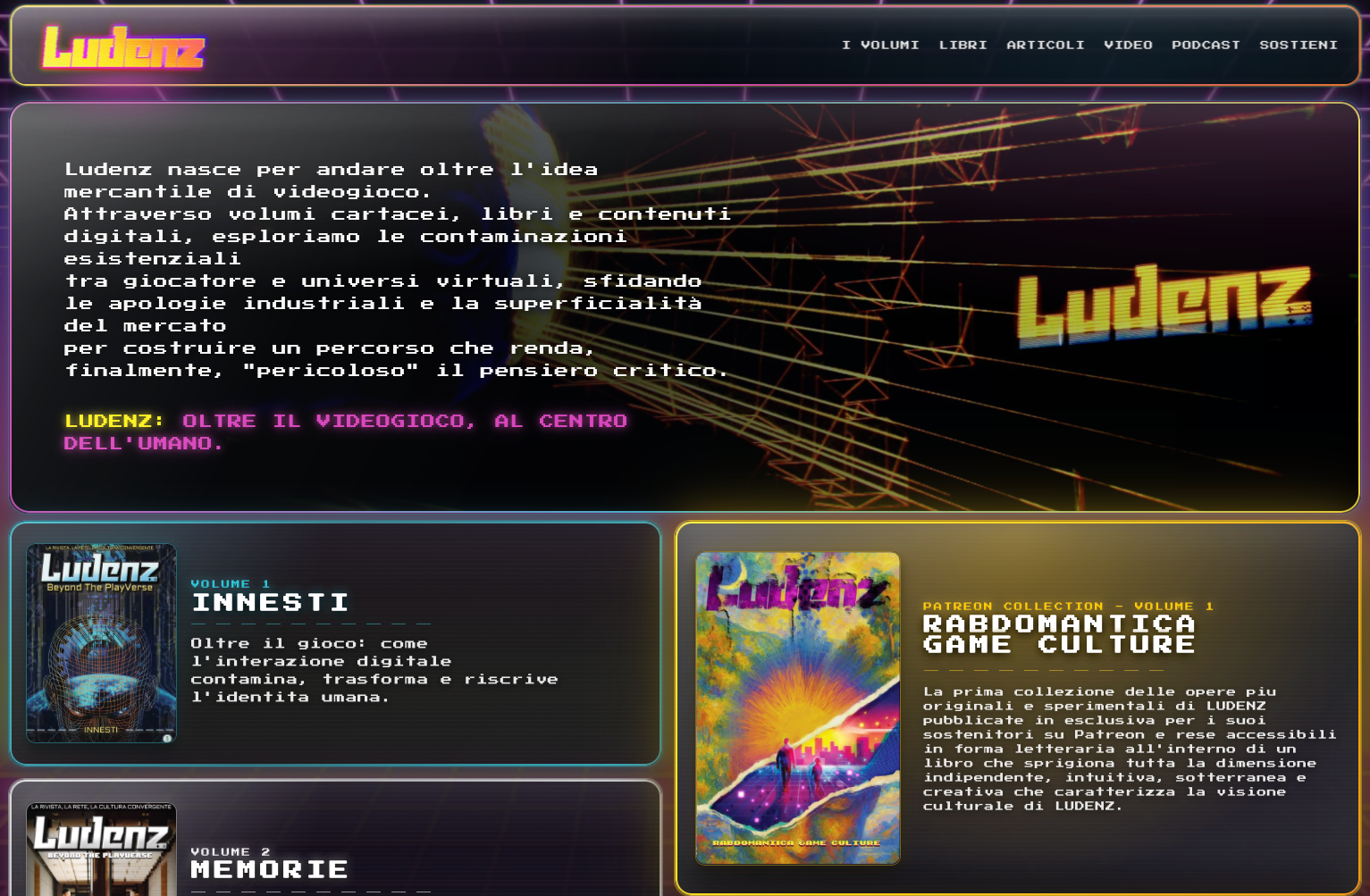1370x896 pixels.
Task: Click the slogan 'Oltre il videogioco, al centro dell'umano'
Action: 345,431
